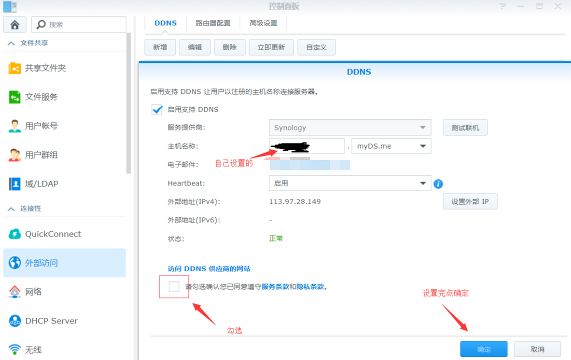The width and height of the screenshot is (571, 360).
Task: Open the 用户群组 user group icon
Action: 15,155
